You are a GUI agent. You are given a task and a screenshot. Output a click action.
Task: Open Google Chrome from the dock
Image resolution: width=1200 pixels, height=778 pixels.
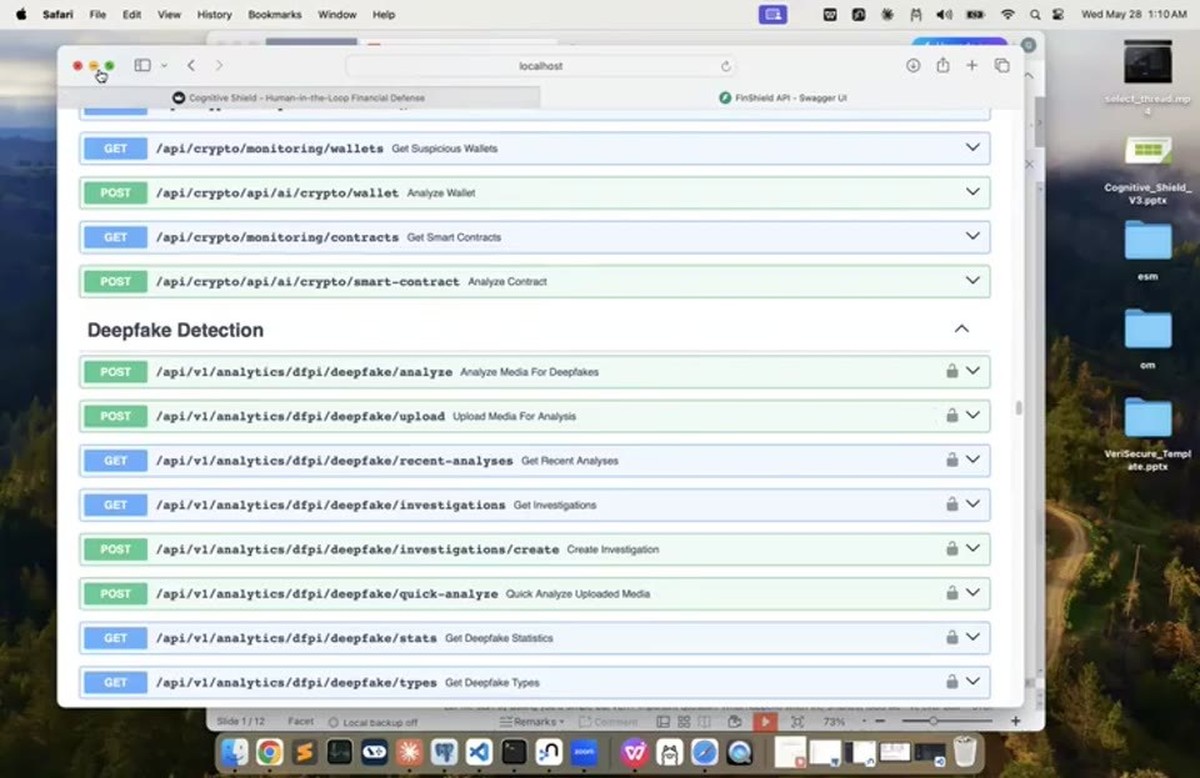point(269,752)
